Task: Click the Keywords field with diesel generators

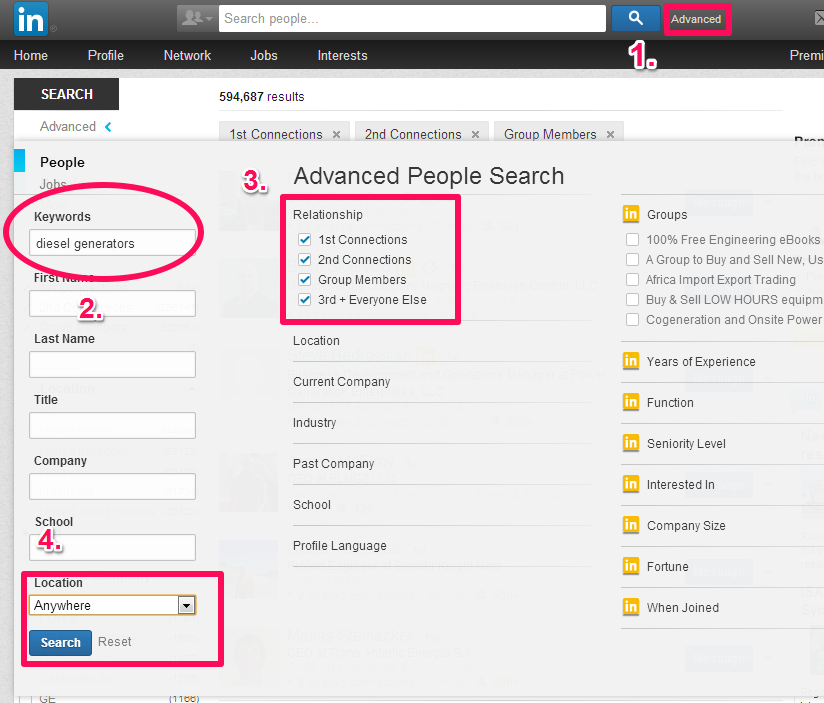Action: pyautogui.click(x=112, y=243)
